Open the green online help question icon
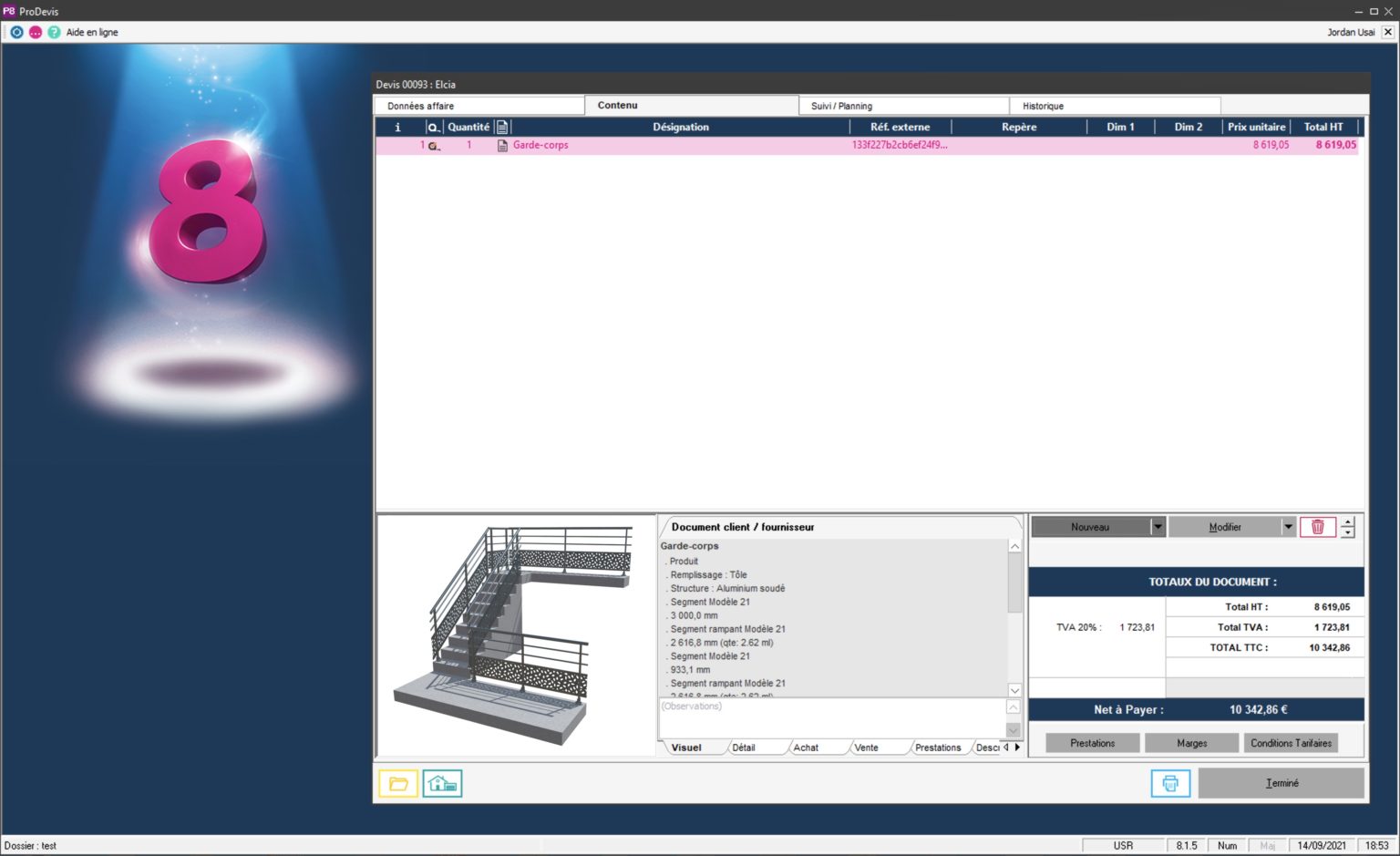This screenshot has height=856, width=1400. [x=54, y=32]
